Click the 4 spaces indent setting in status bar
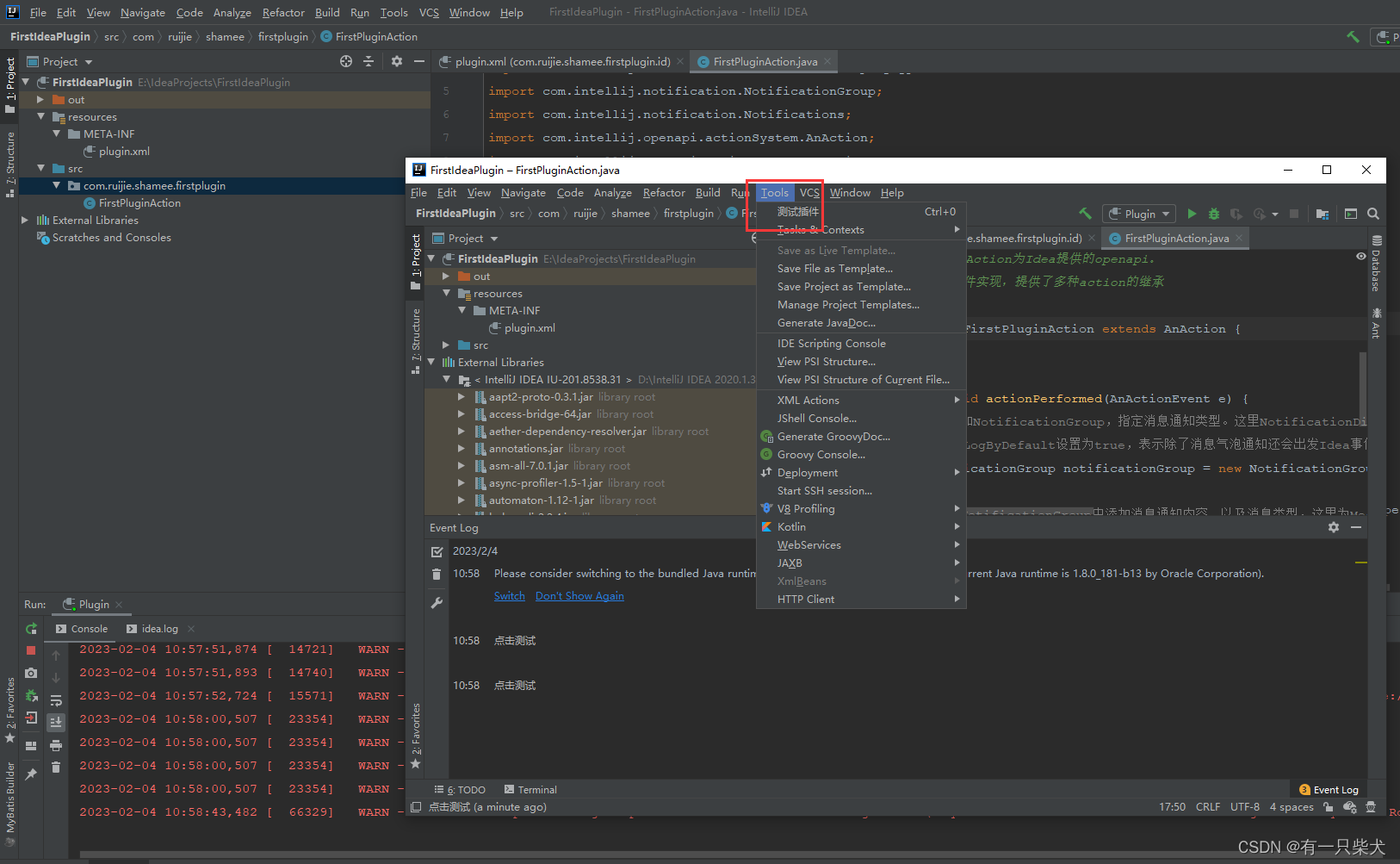Viewport: 1400px width, 864px height. click(x=1292, y=807)
